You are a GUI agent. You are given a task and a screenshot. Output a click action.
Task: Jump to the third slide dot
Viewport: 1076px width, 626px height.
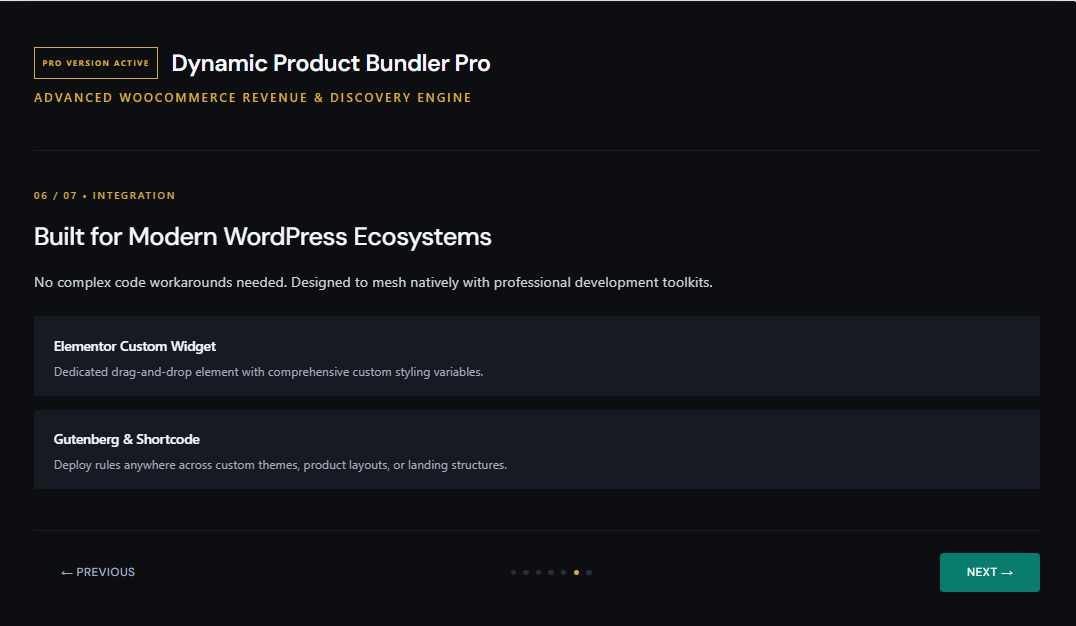[x=539, y=572]
